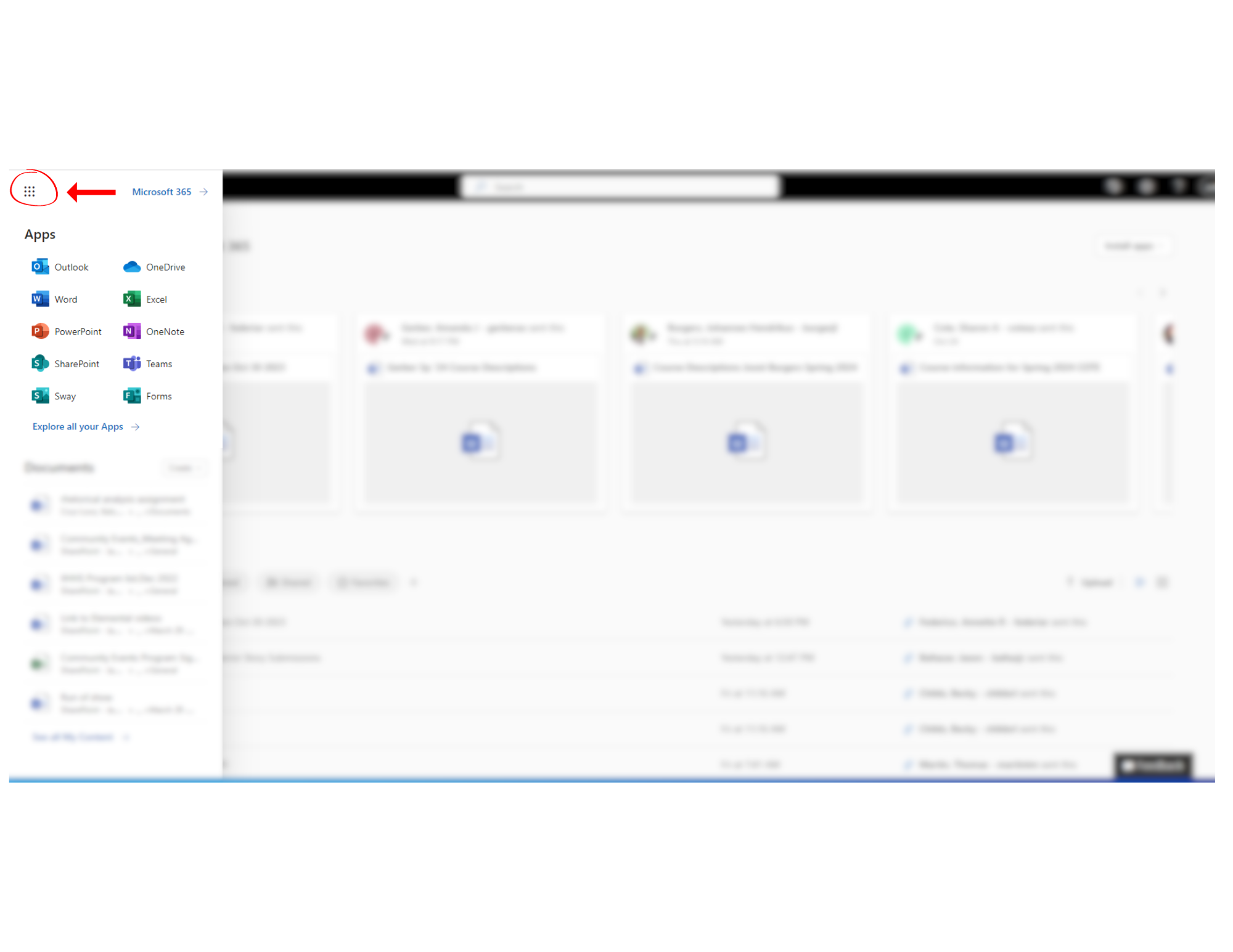Click the Outlook app icon
The width and height of the screenshot is (1233, 952).
point(40,267)
